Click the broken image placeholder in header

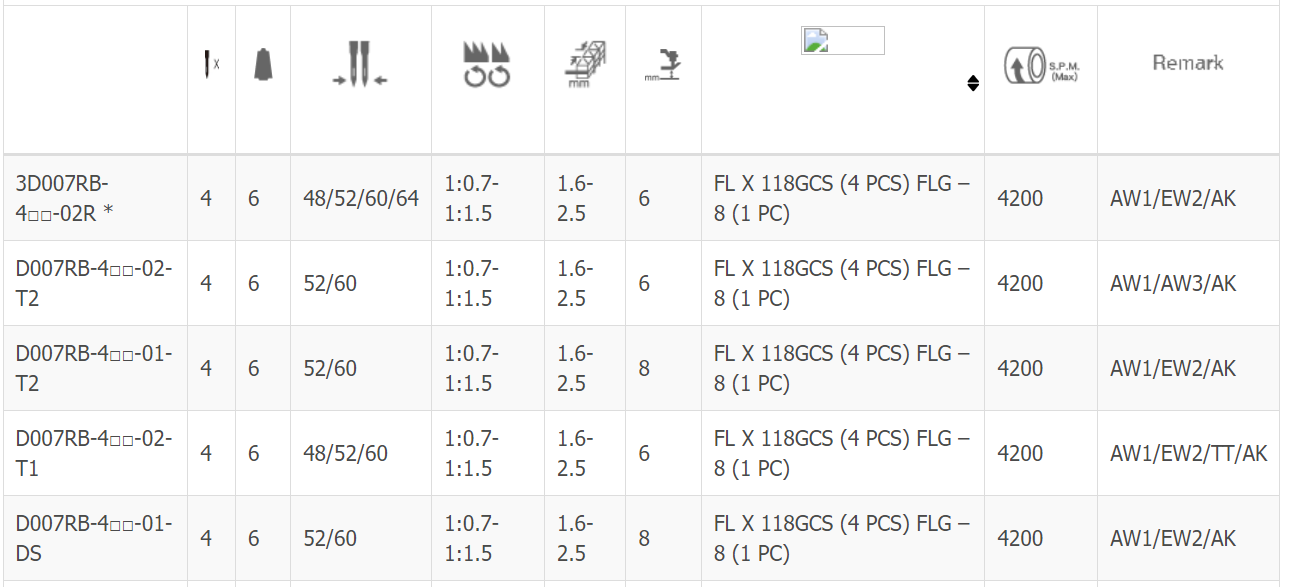point(843,40)
